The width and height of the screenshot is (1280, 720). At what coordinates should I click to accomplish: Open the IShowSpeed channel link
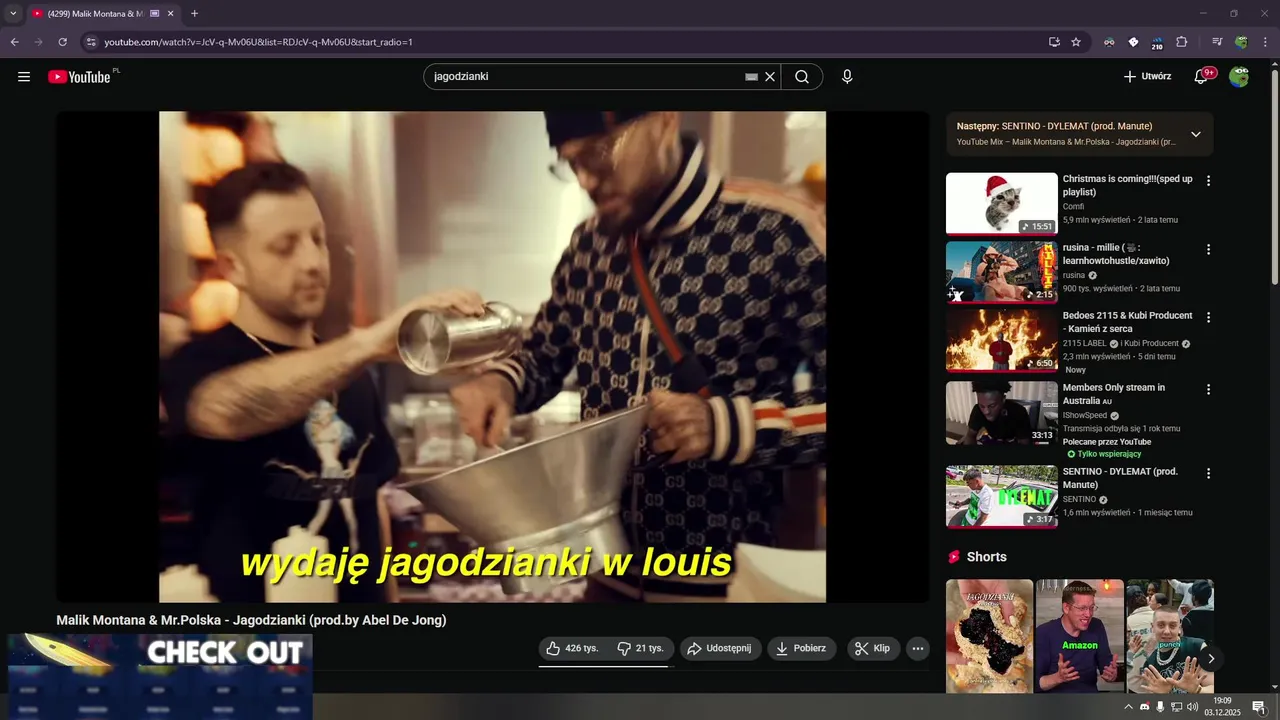click(x=1085, y=415)
